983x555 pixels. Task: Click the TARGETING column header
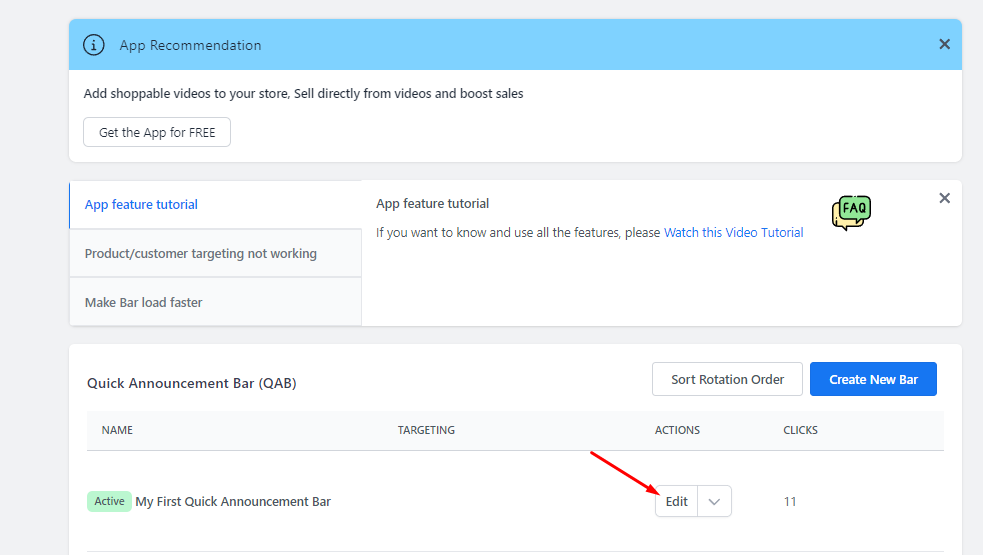426,430
